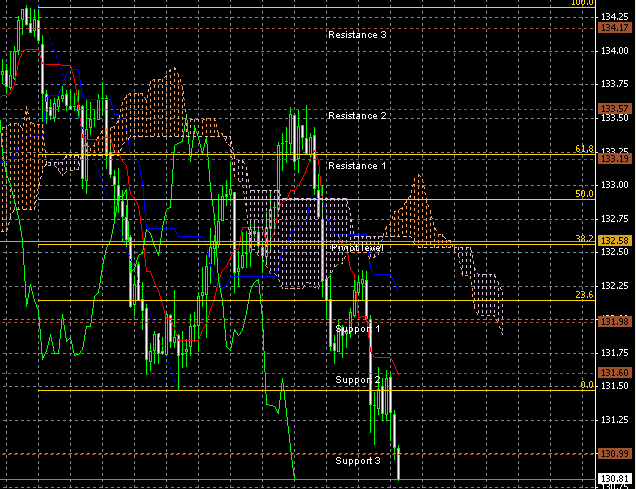Click the 133.75 price scale value

coord(615,84)
